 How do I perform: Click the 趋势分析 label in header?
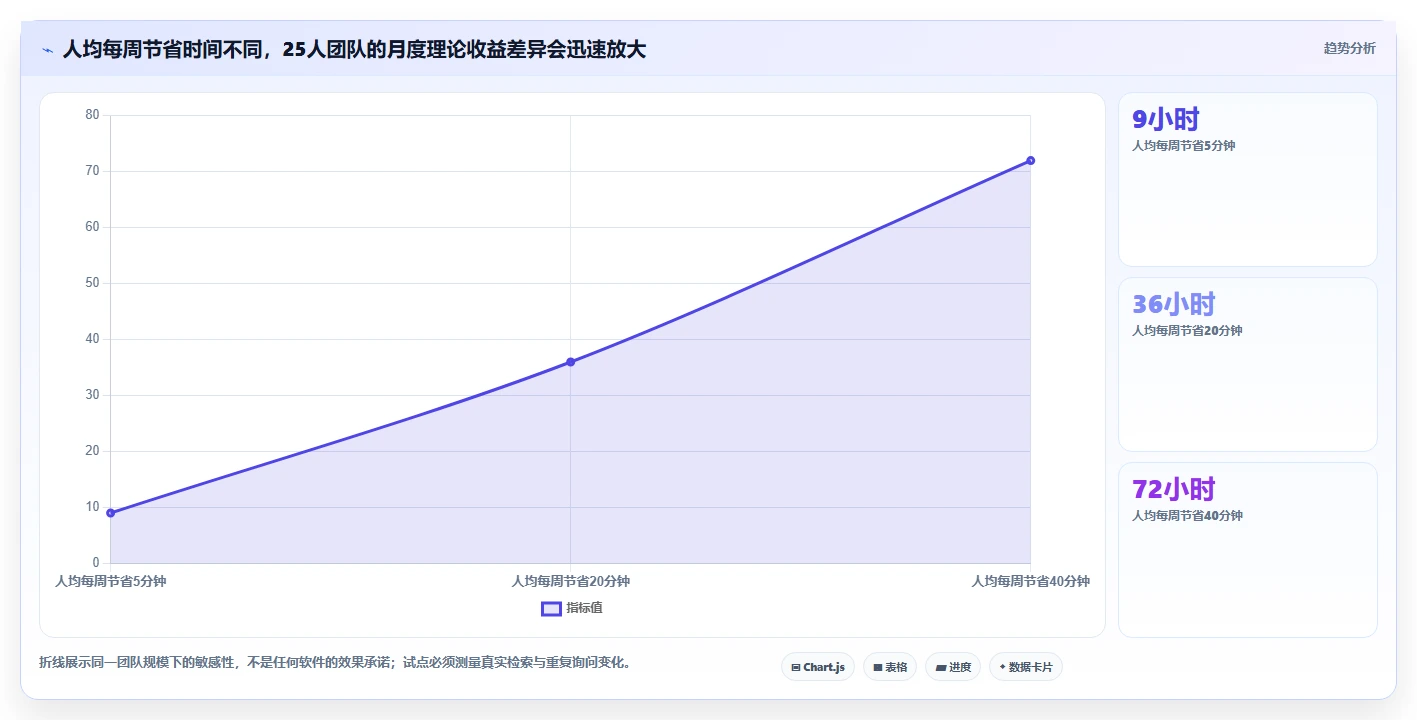point(1349,48)
